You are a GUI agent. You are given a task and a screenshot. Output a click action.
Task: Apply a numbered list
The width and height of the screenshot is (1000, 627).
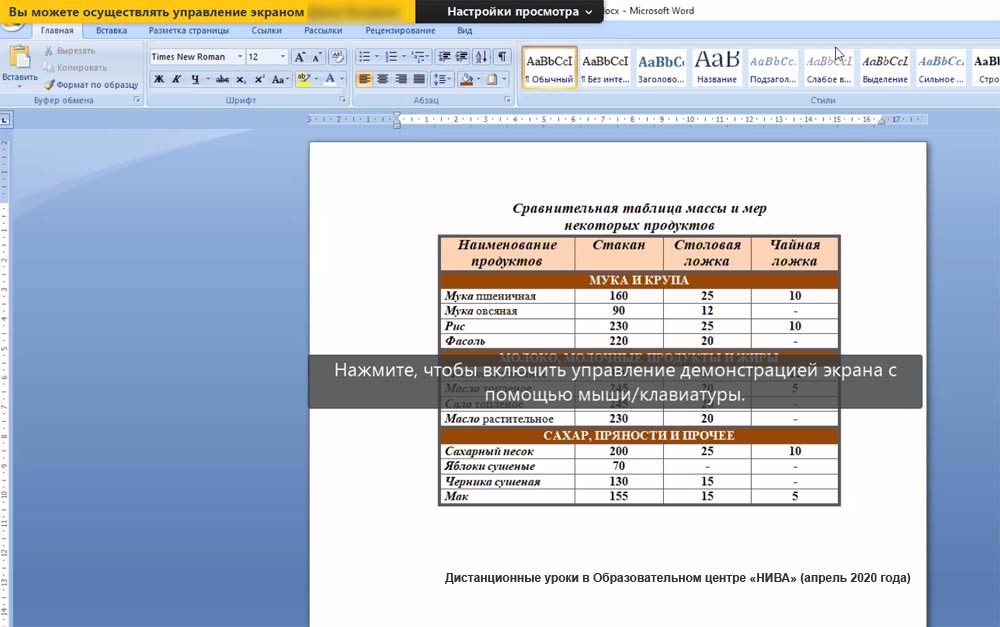(x=392, y=57)
